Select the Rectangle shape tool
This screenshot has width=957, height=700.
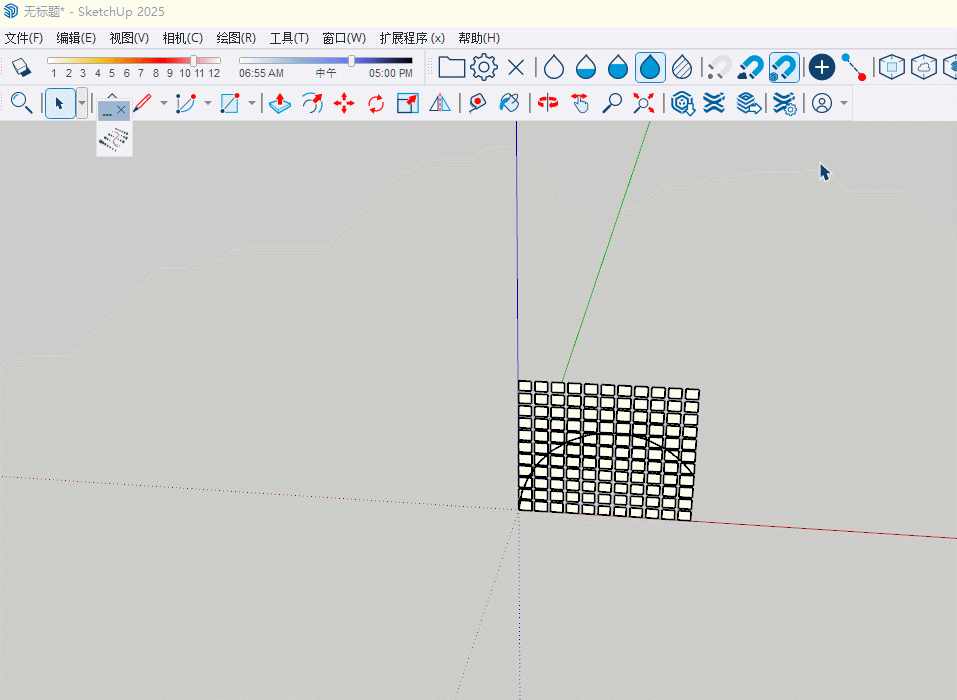click(229, 103)
